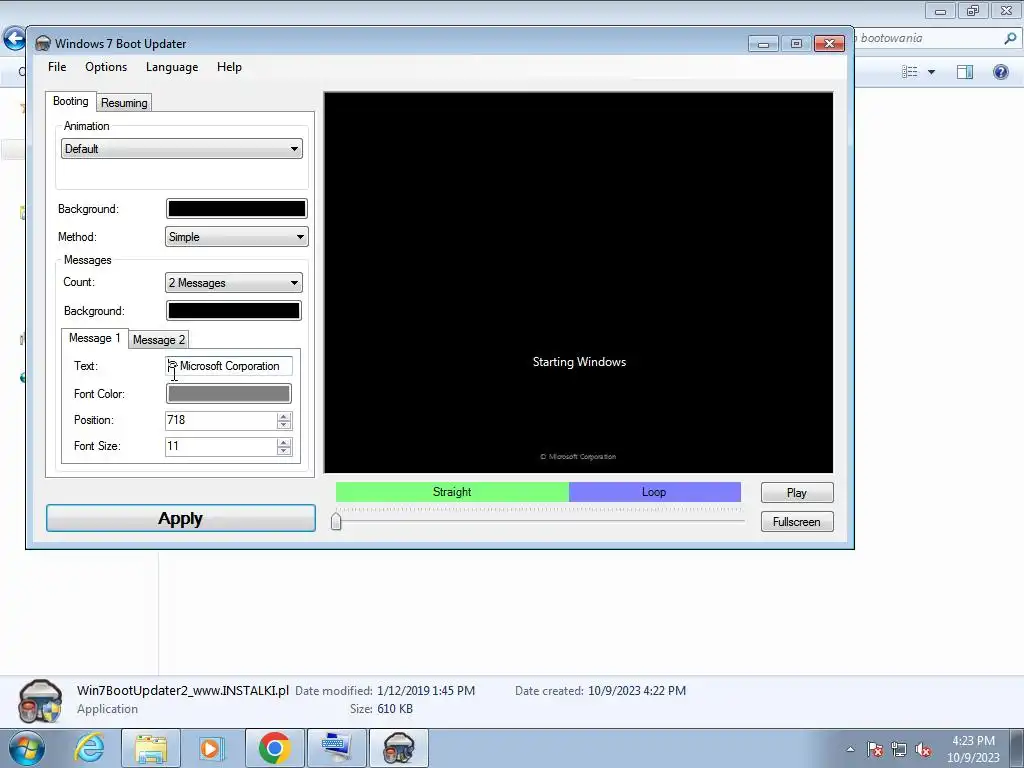Increase the Position value with up arrow

283,416
